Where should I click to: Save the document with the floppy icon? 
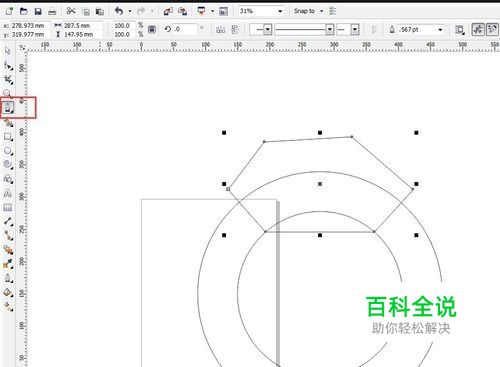coord(38,12)
